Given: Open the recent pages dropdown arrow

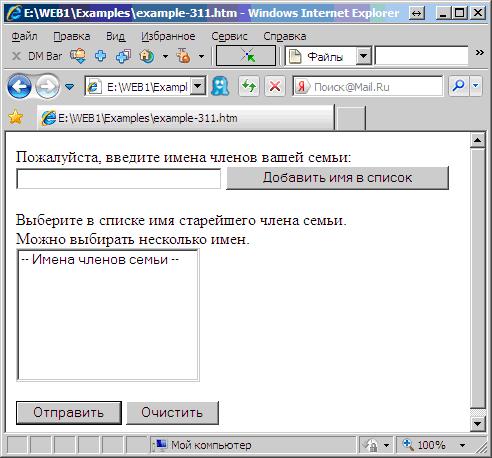Looking at the screenshot, I should pos(69,87).
